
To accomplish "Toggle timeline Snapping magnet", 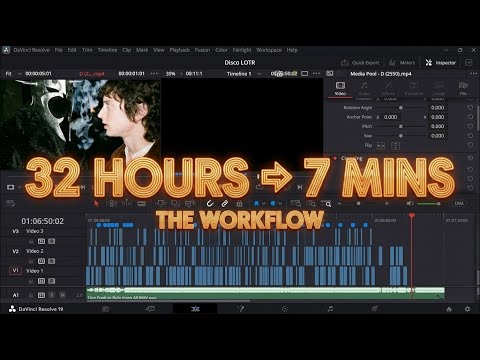I will [210, 203].
